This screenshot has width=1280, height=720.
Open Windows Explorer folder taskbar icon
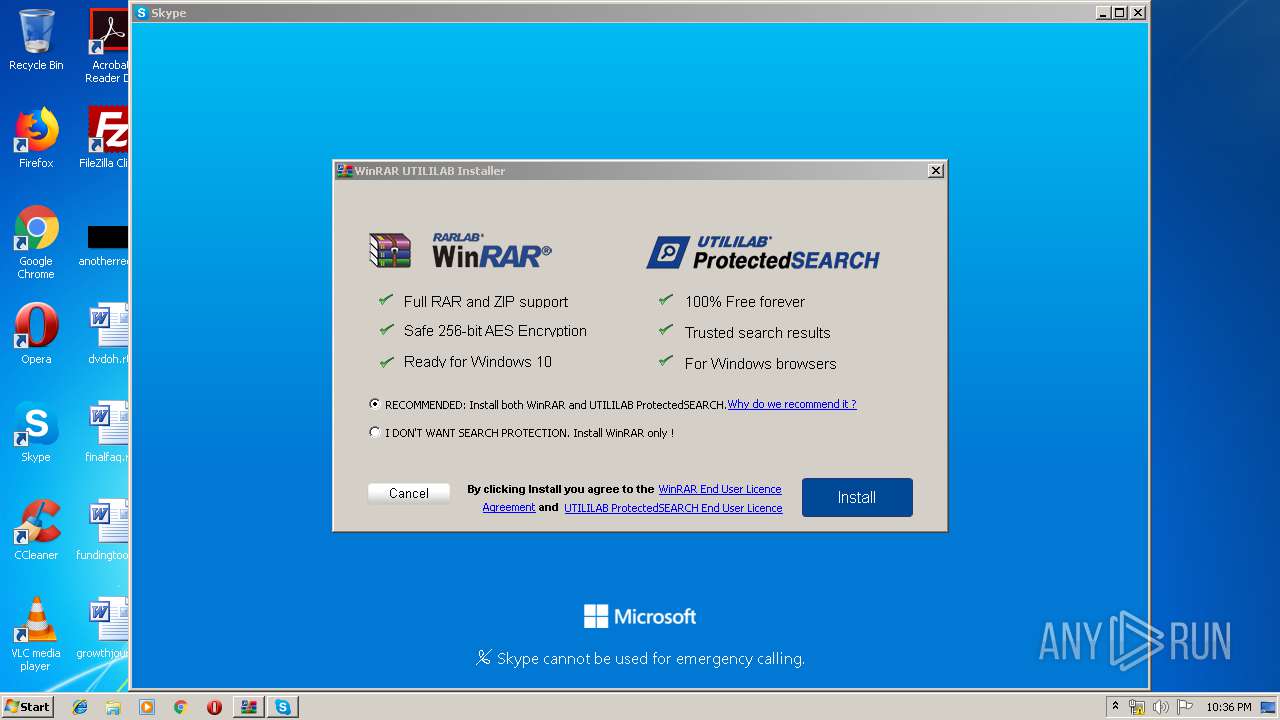pos(113,707)
